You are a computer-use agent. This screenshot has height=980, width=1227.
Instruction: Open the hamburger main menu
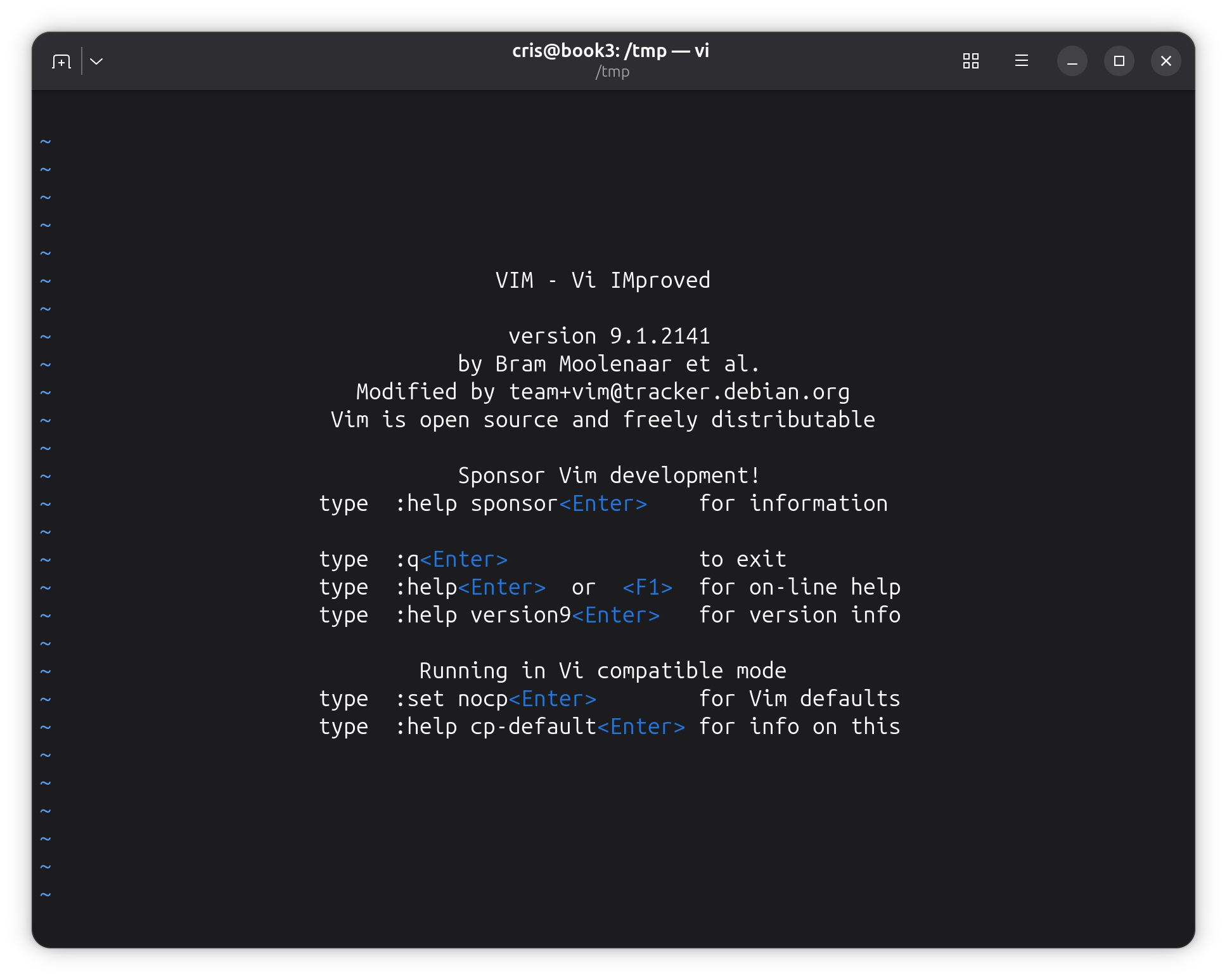click(x=1022, y=61)
